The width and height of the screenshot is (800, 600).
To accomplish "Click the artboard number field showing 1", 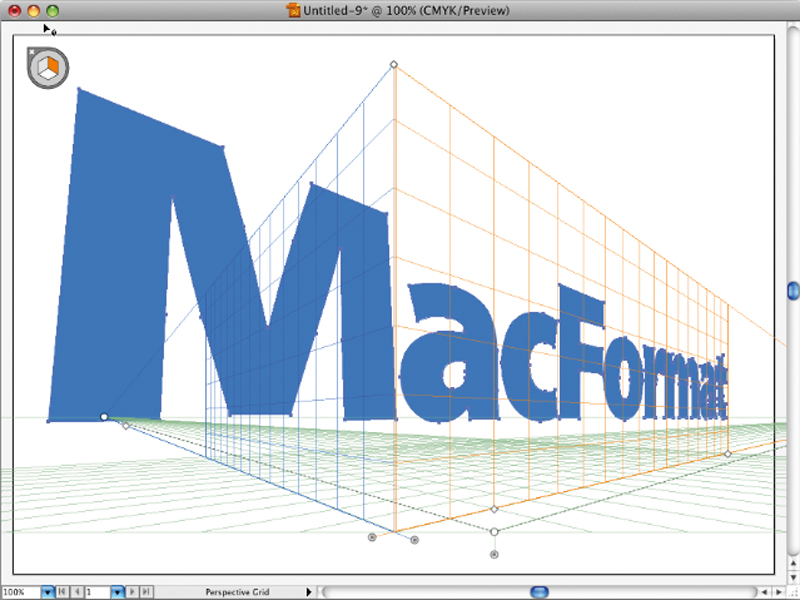I will [x=97, y=592].
